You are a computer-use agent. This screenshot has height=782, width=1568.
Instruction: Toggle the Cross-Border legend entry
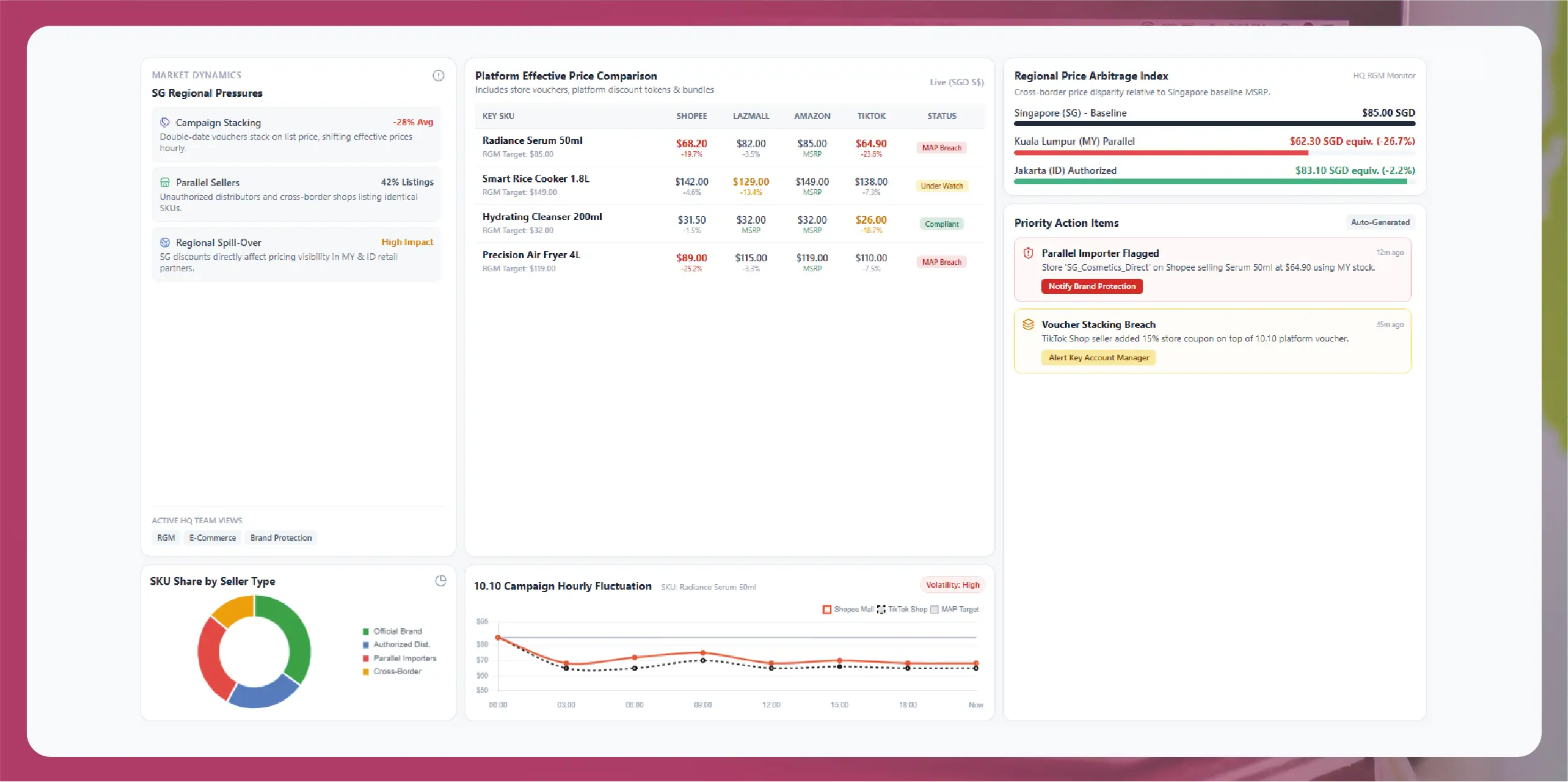(x=392, y=671)
